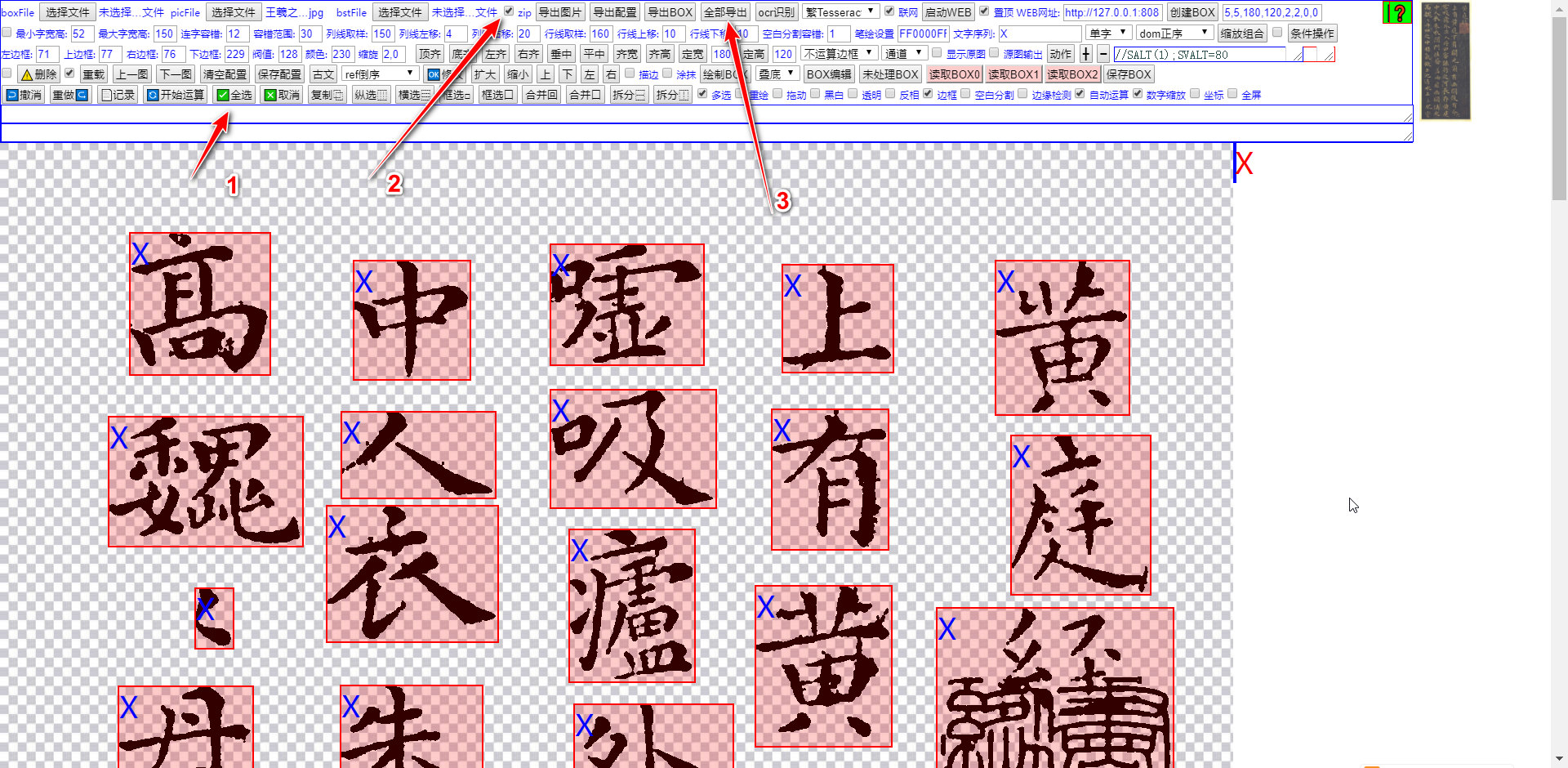Open the 不运算边框 dropdown
1568x768 pixels.
tap(839, 54)
